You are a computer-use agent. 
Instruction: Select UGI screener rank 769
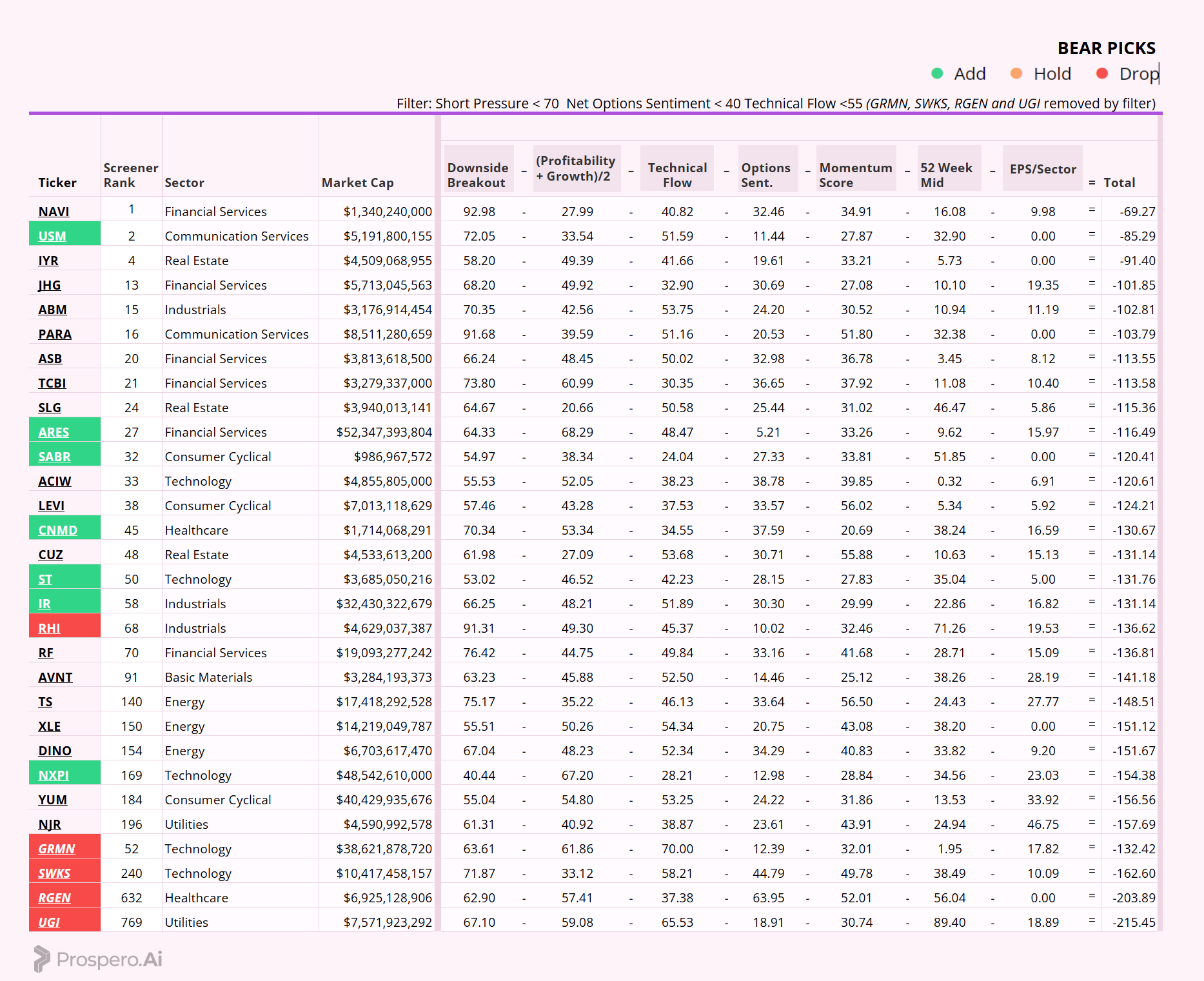[132, 922]
